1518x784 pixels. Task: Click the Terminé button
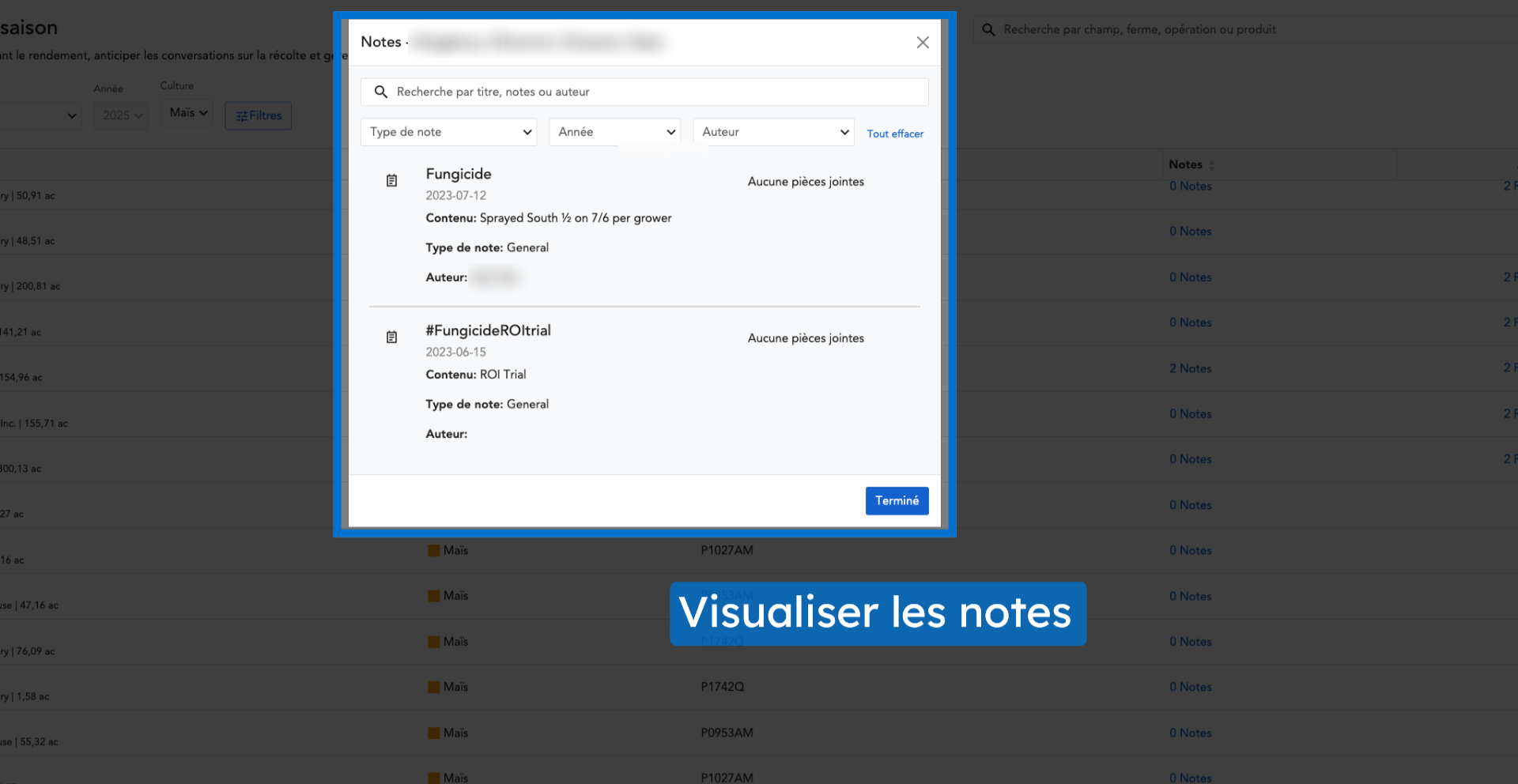click(897, 501)
